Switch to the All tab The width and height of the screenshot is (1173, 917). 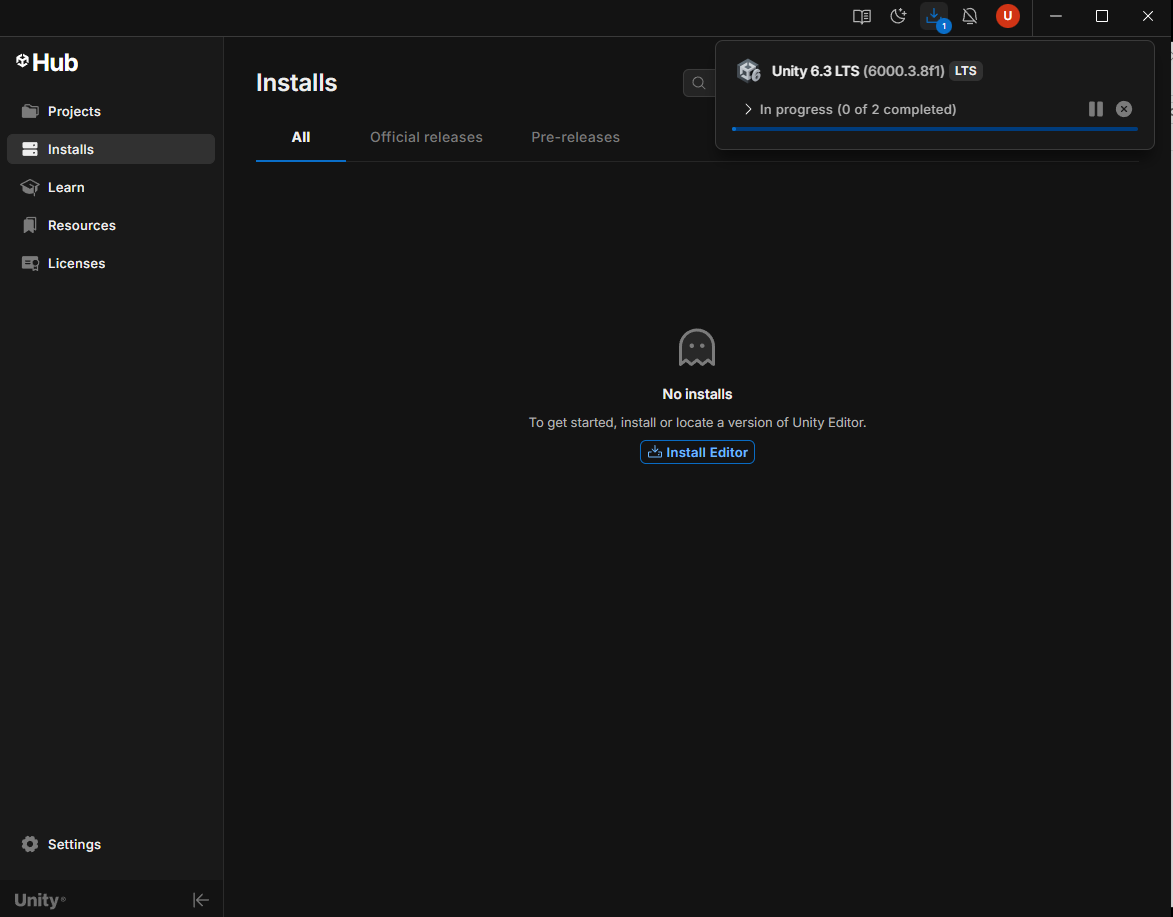pos(301,137)
